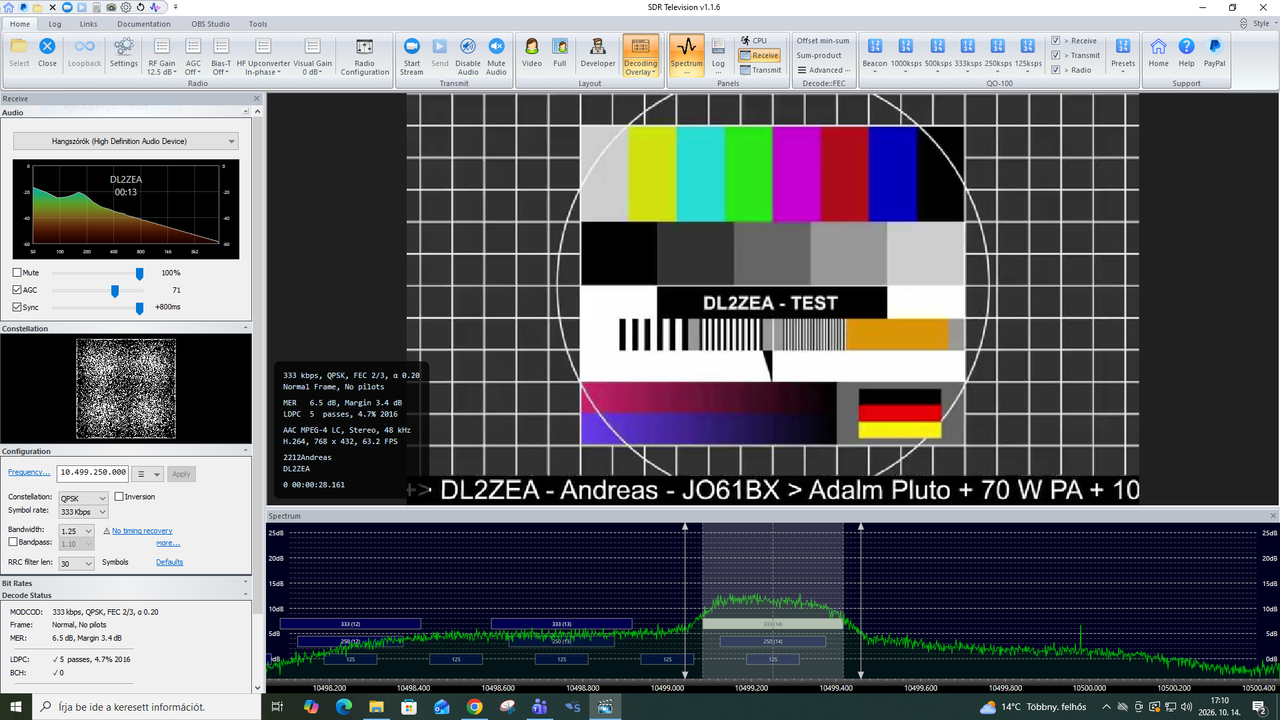Open the audio output device dropdown
Screen dimensions: 1280x720
(125, 142)
